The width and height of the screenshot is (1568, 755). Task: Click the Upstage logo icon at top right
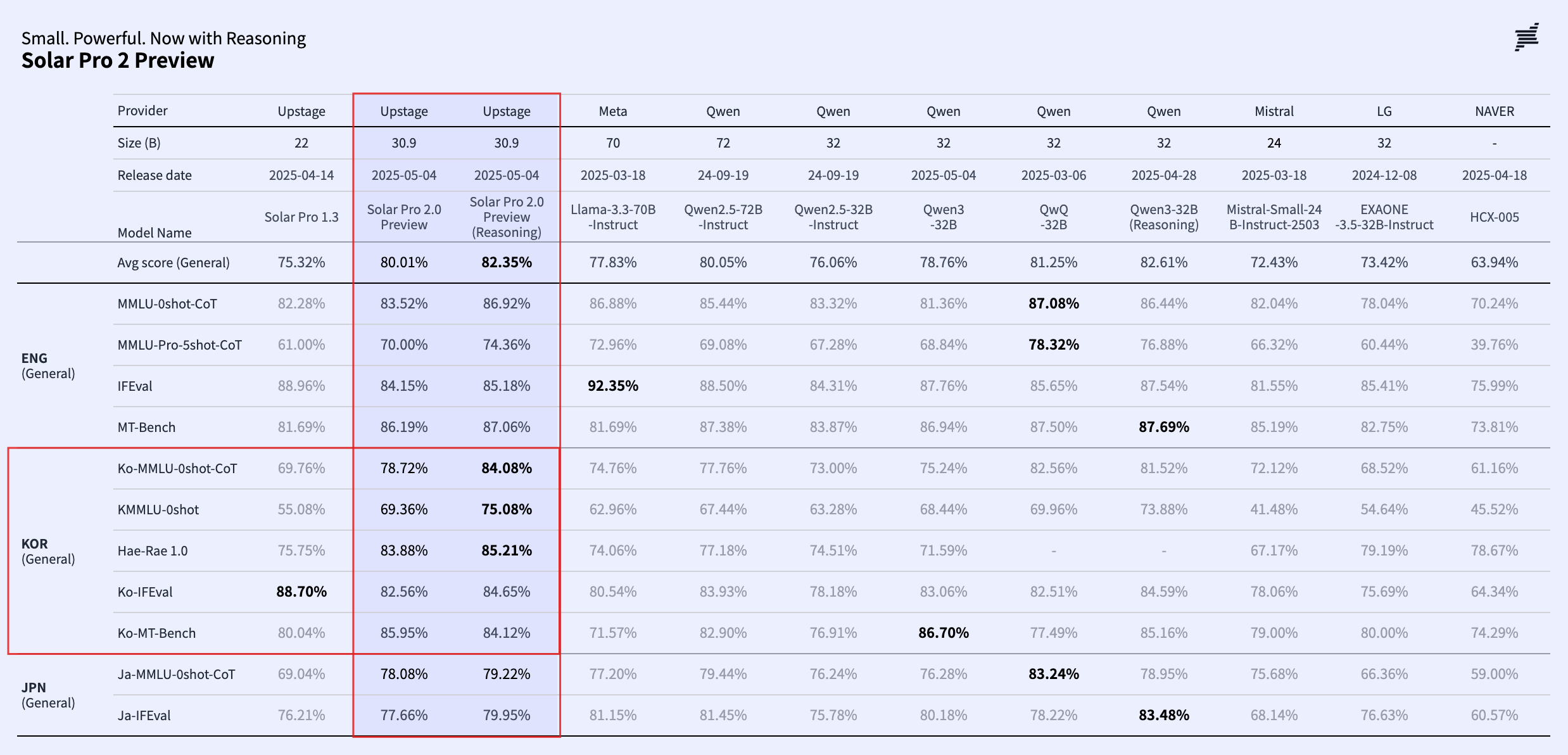pyautogui.click(x=1527, y=37)
